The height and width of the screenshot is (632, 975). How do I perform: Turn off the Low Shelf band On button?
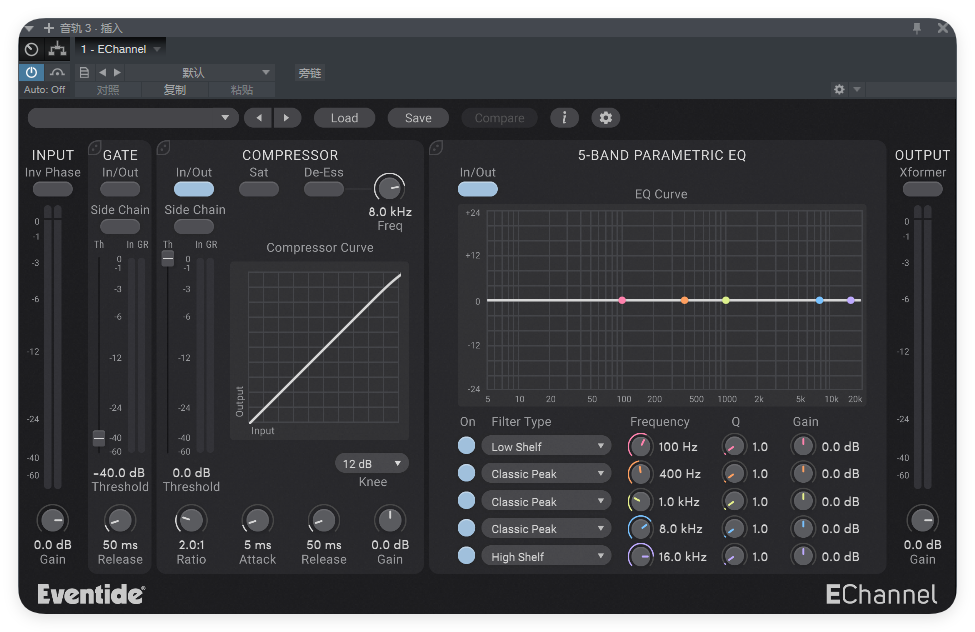tap(466, 445)
